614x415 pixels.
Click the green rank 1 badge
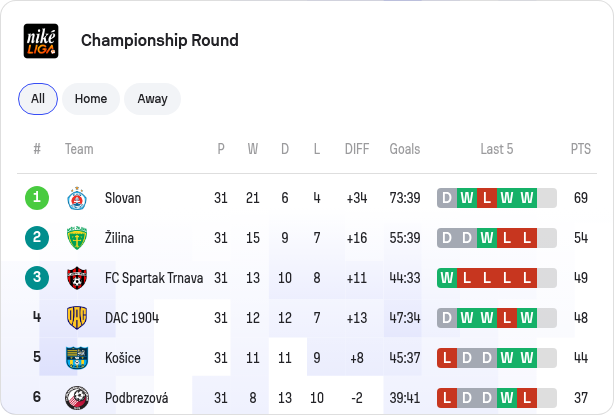click(x=37, y=198)
